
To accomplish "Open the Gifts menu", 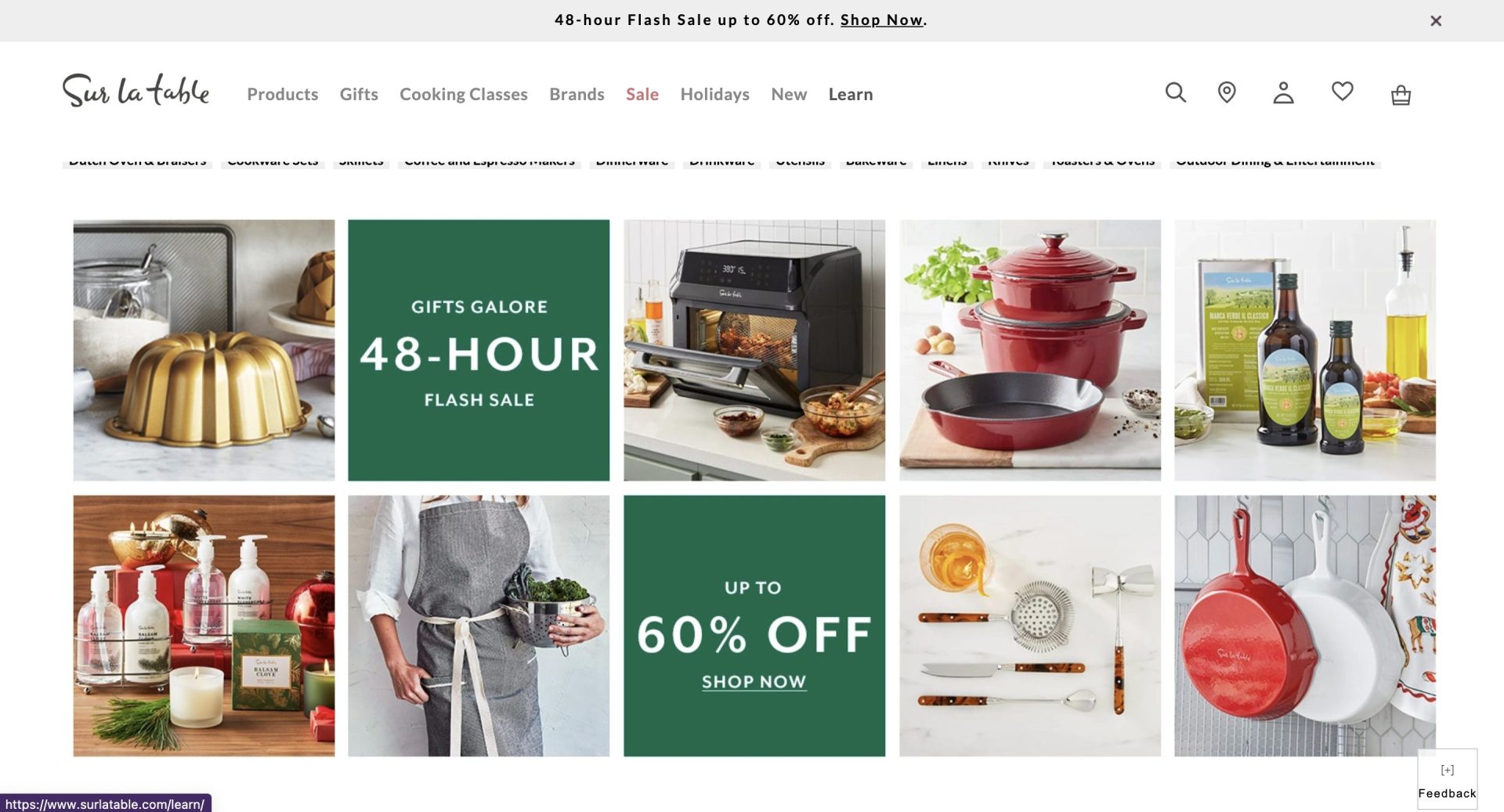I will pos(359,94).
